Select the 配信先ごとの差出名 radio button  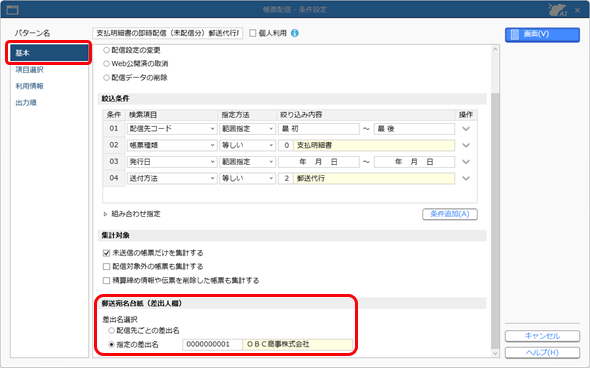tap(111, 330)
